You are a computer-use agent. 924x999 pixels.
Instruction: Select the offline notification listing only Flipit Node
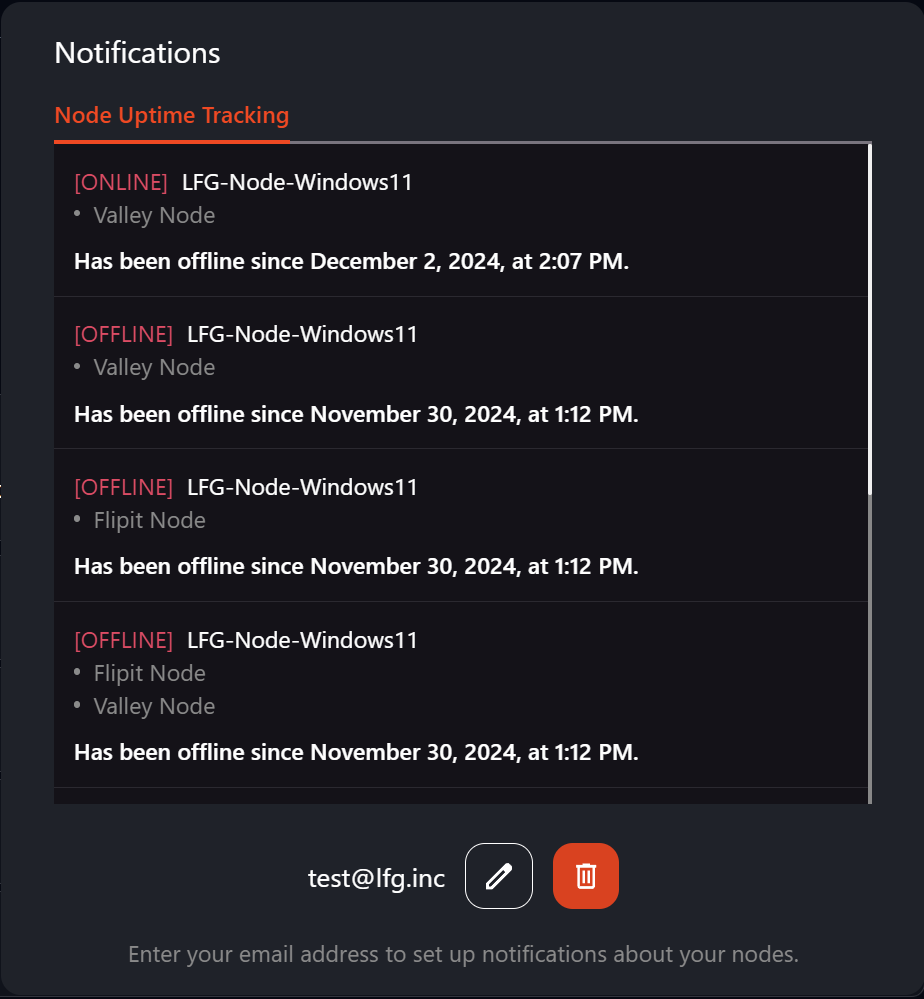pos(461,526)
